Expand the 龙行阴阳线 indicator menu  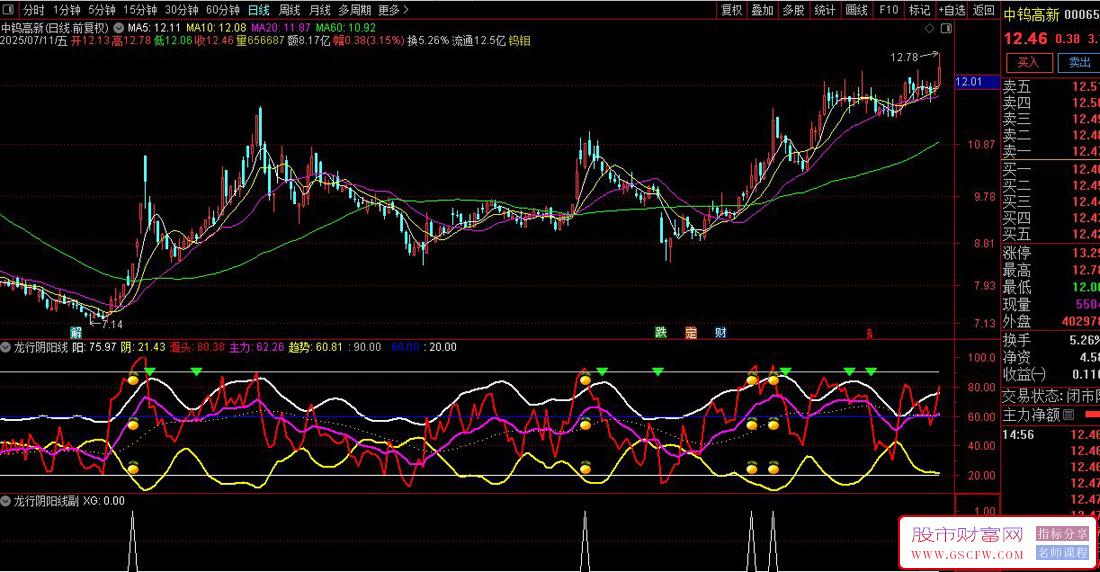(x=6, y=347)
